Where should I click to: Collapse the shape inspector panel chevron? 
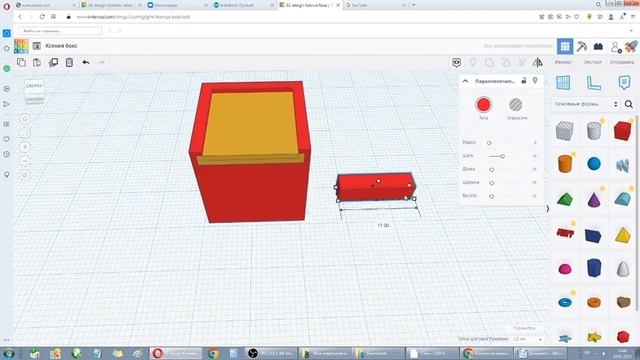pyautogui.click(x=465, y=81)
